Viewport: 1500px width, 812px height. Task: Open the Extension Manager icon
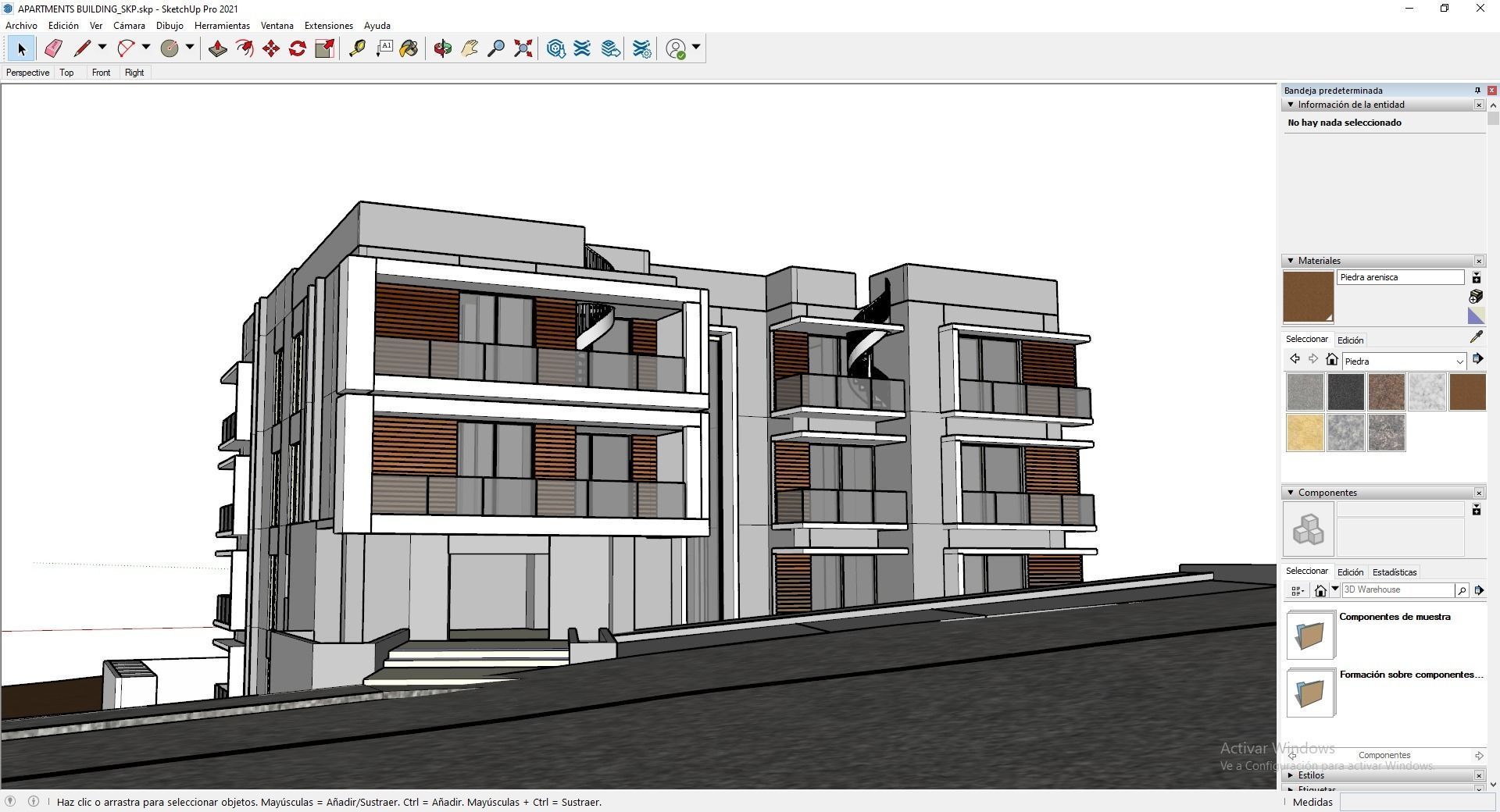[x=642, y=48]
